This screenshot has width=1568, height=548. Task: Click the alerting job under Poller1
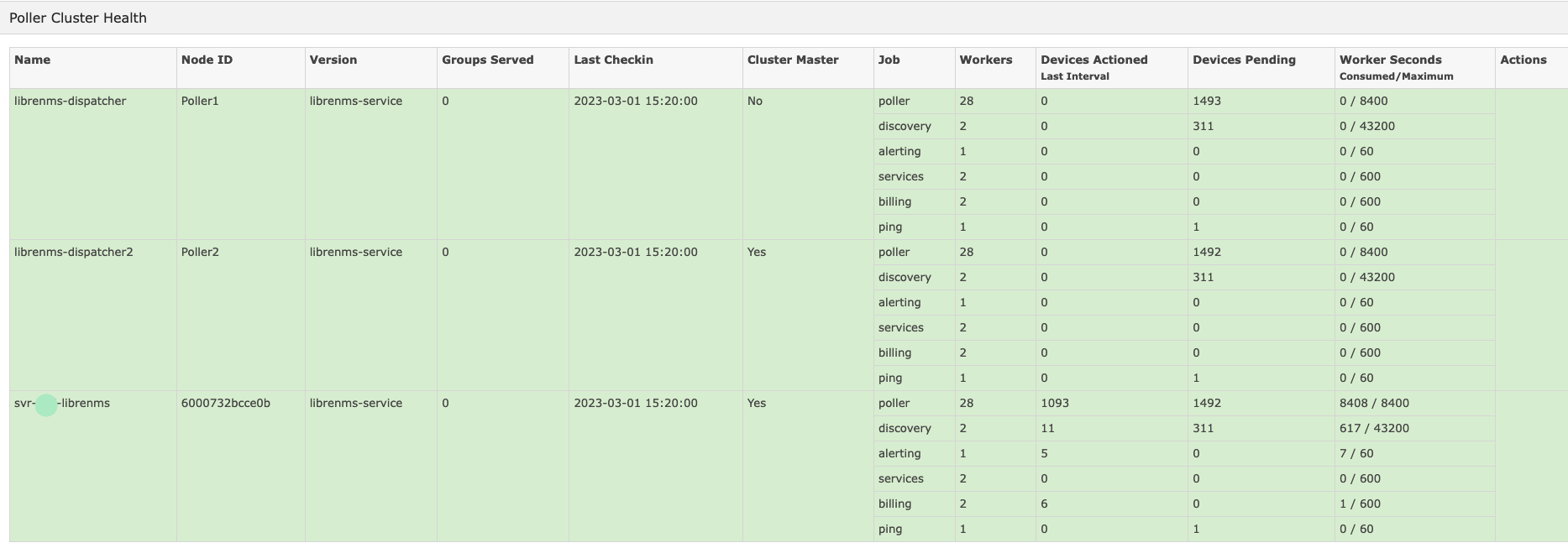coord(899,151)
